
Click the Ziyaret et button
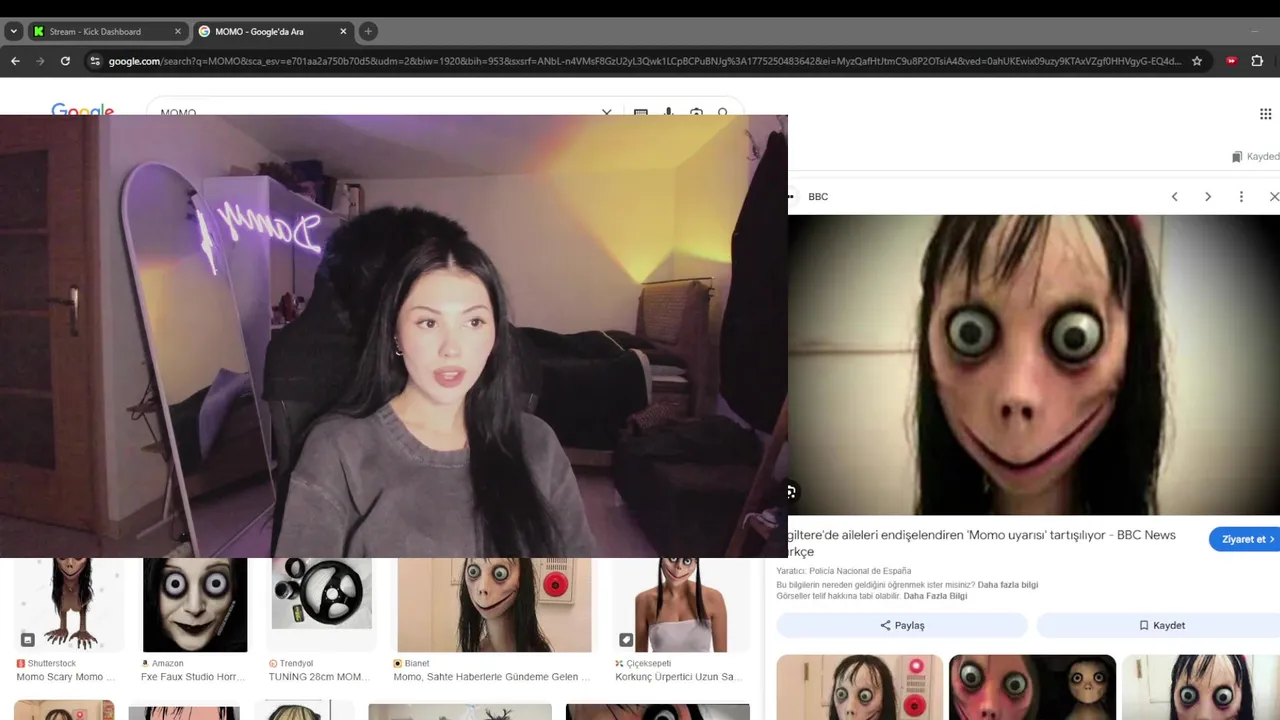tap(1244, 539)
